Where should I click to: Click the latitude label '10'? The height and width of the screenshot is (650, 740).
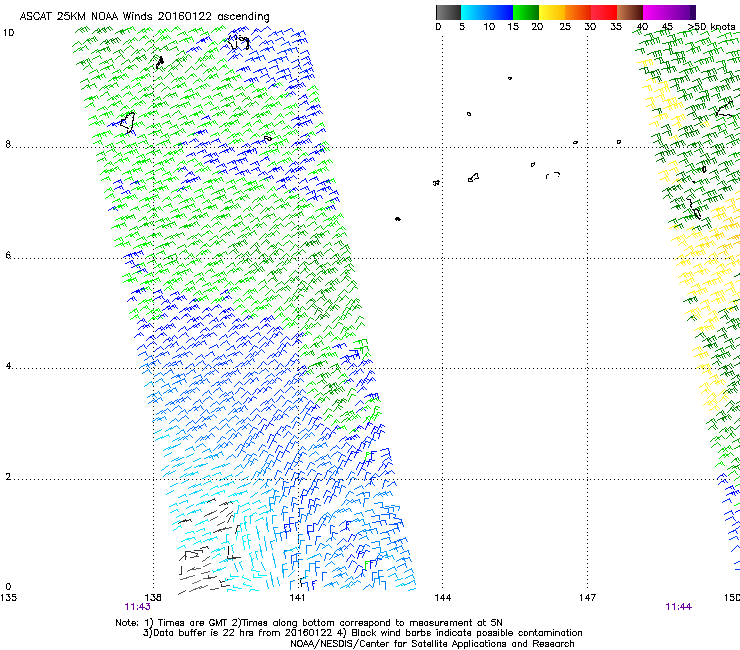[8, 33]
